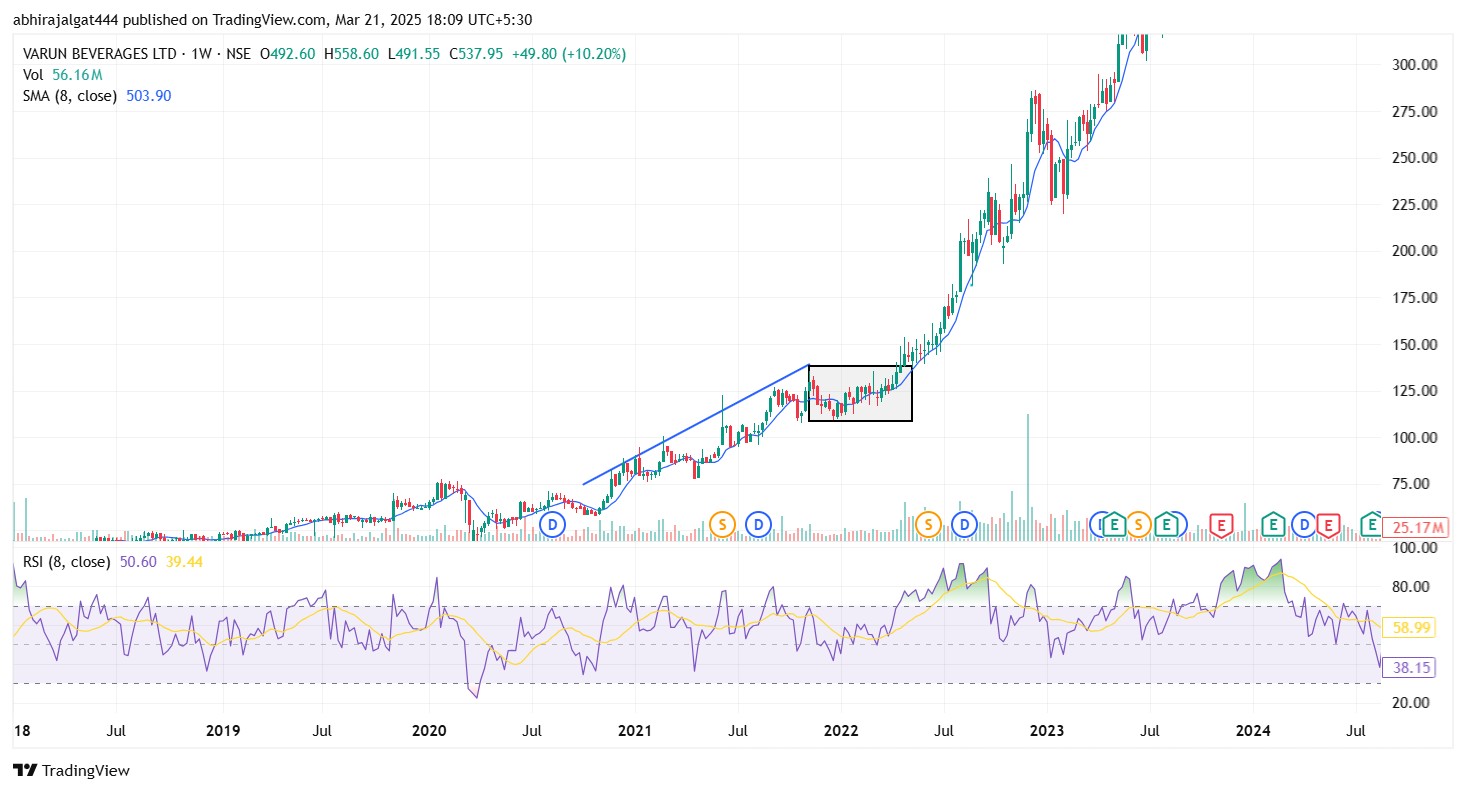The width and height of the screenshot is (1466, 792).
Task: Open green earnings marker just after 2024 label
Action: tap(1273, 524)
